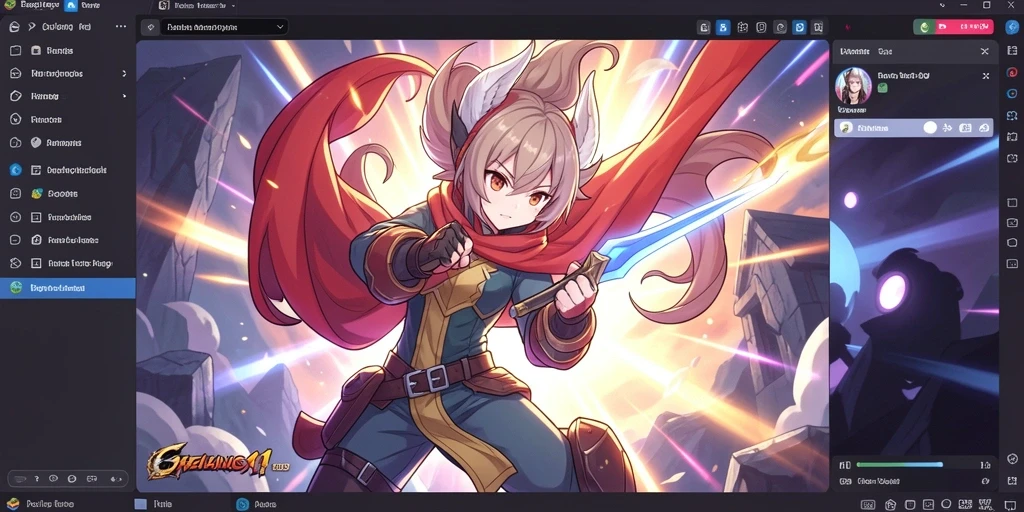1024x512 pixels.
Task: Click the green-and-yellow ball icon in the sidebar
Action: click(37, 193)
